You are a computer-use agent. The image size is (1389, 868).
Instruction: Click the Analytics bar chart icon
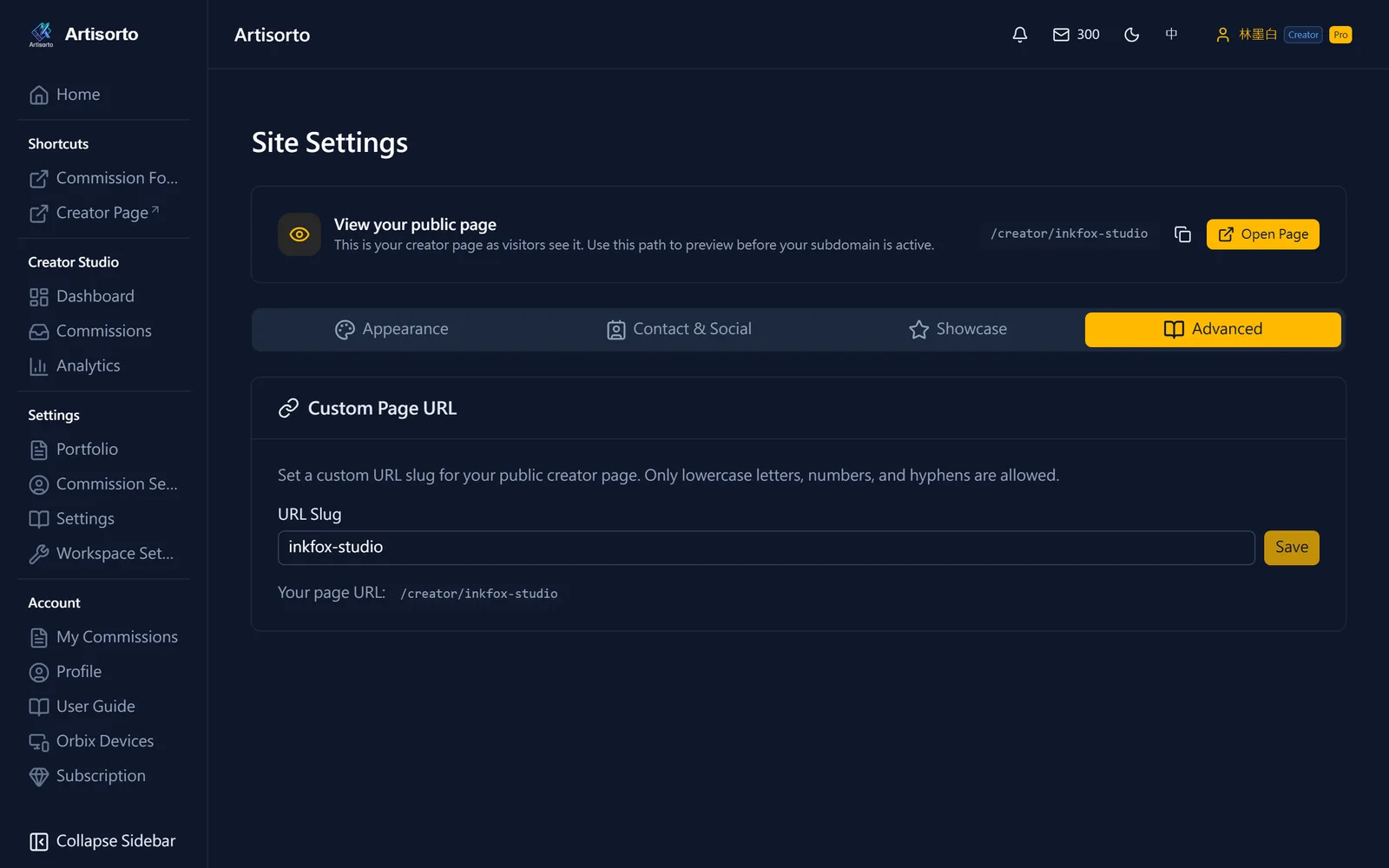click(x=39, y=366)
